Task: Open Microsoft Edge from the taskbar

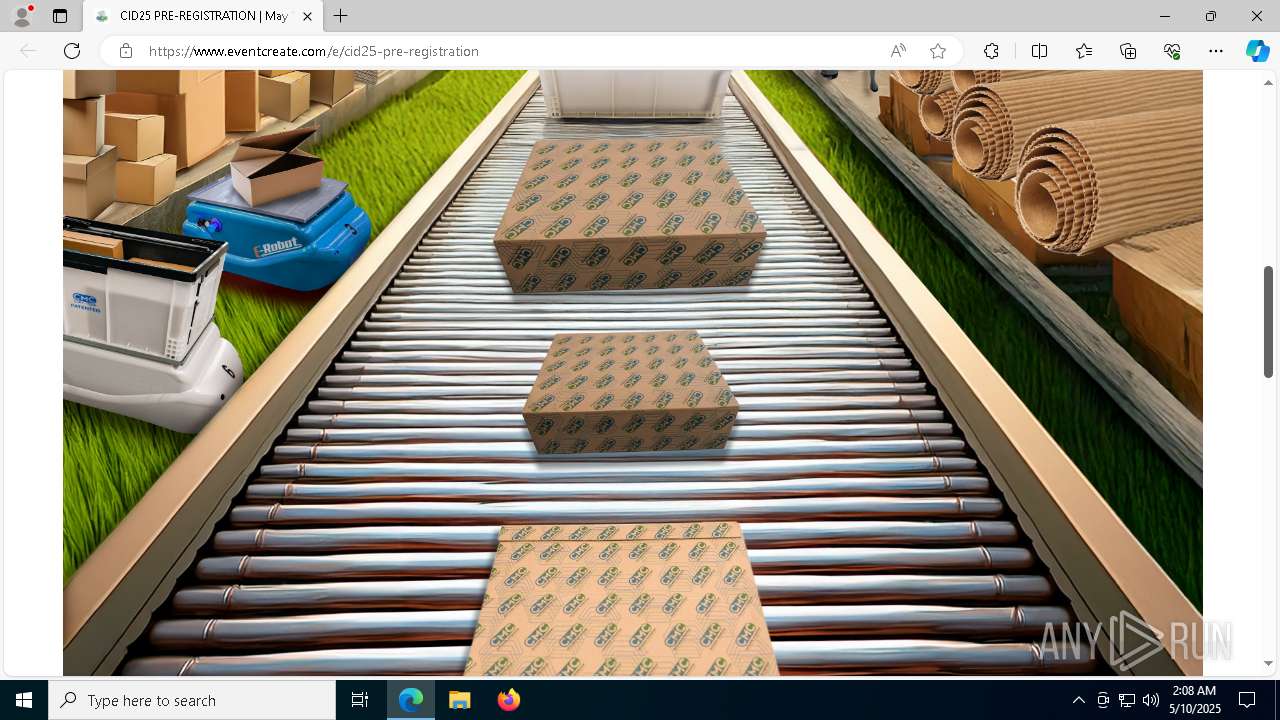Action: (x=411, y=700)
